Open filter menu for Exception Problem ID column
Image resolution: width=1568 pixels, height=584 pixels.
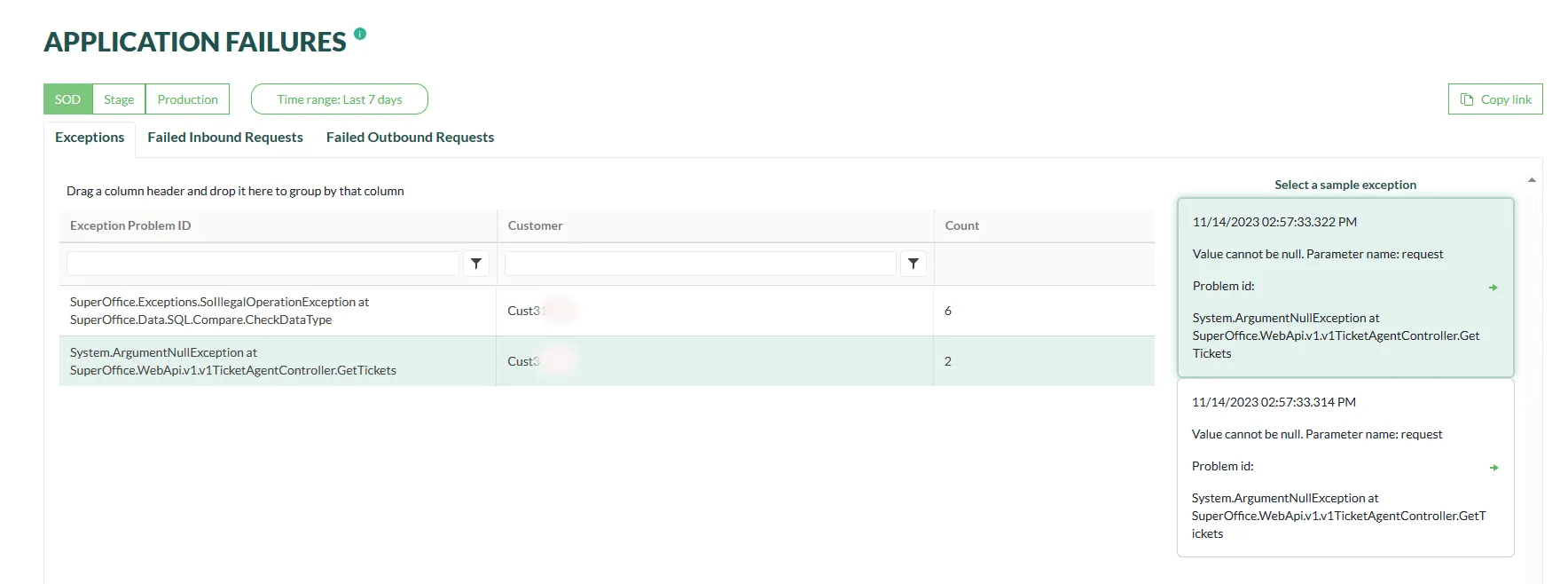coord(476,264)
